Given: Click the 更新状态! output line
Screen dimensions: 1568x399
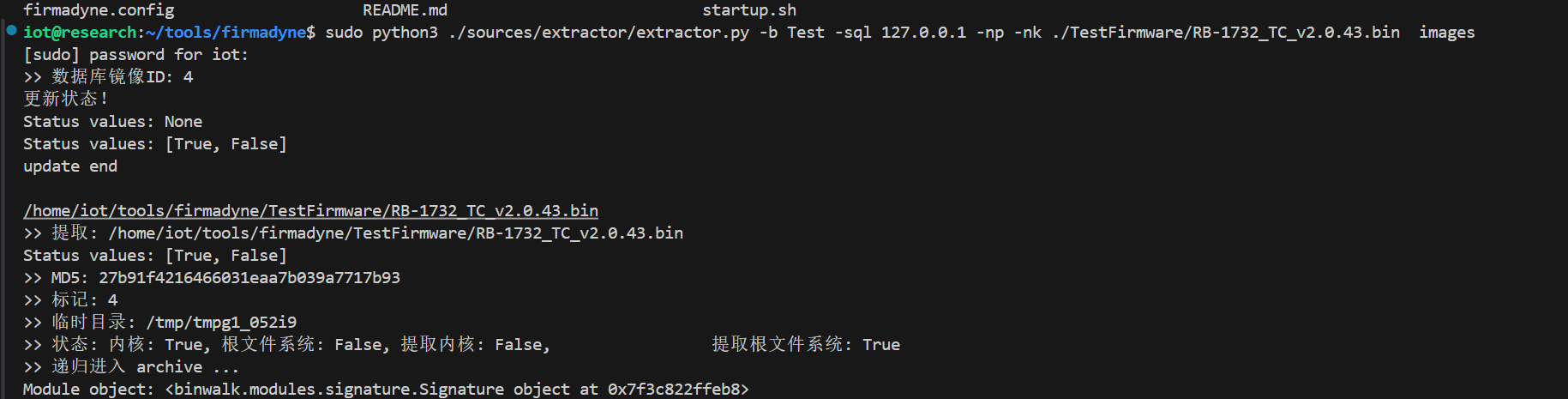Looking at the screenshot, I should (65, 100).
